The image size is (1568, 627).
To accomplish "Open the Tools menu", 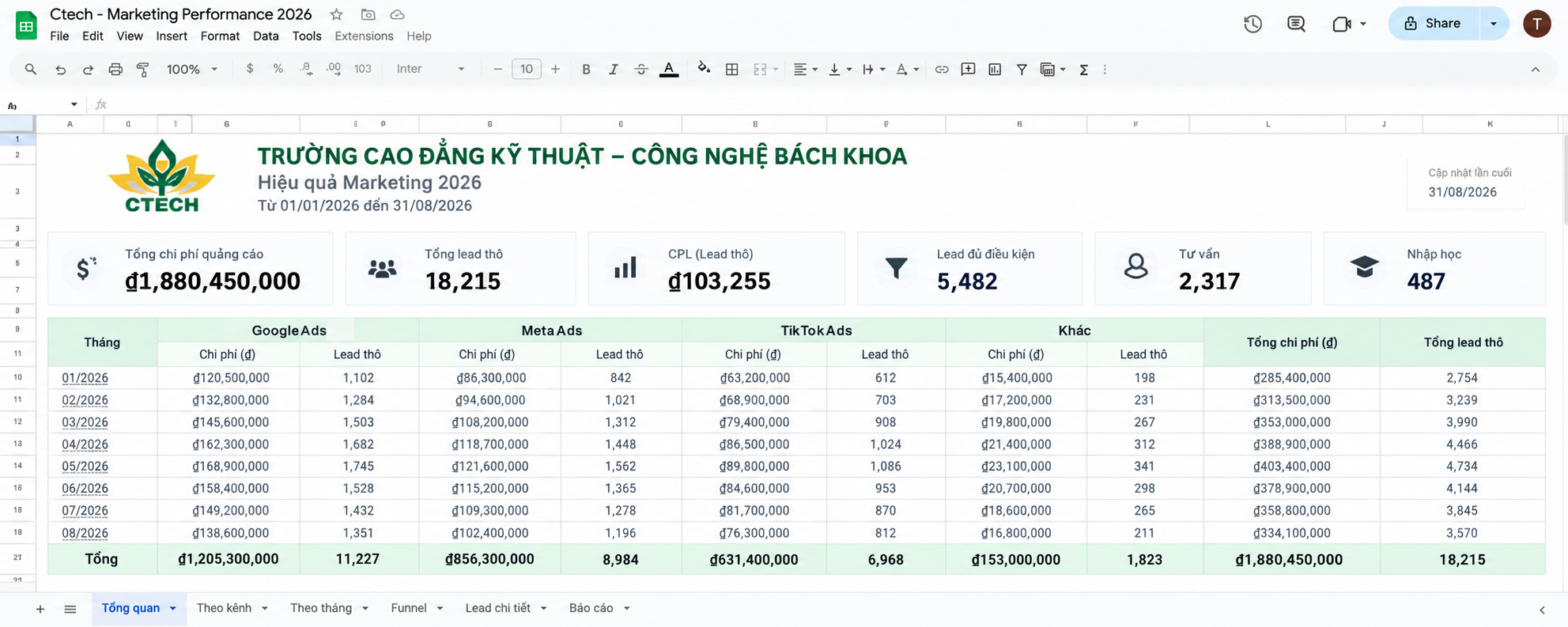I will [x=307, y=36].
